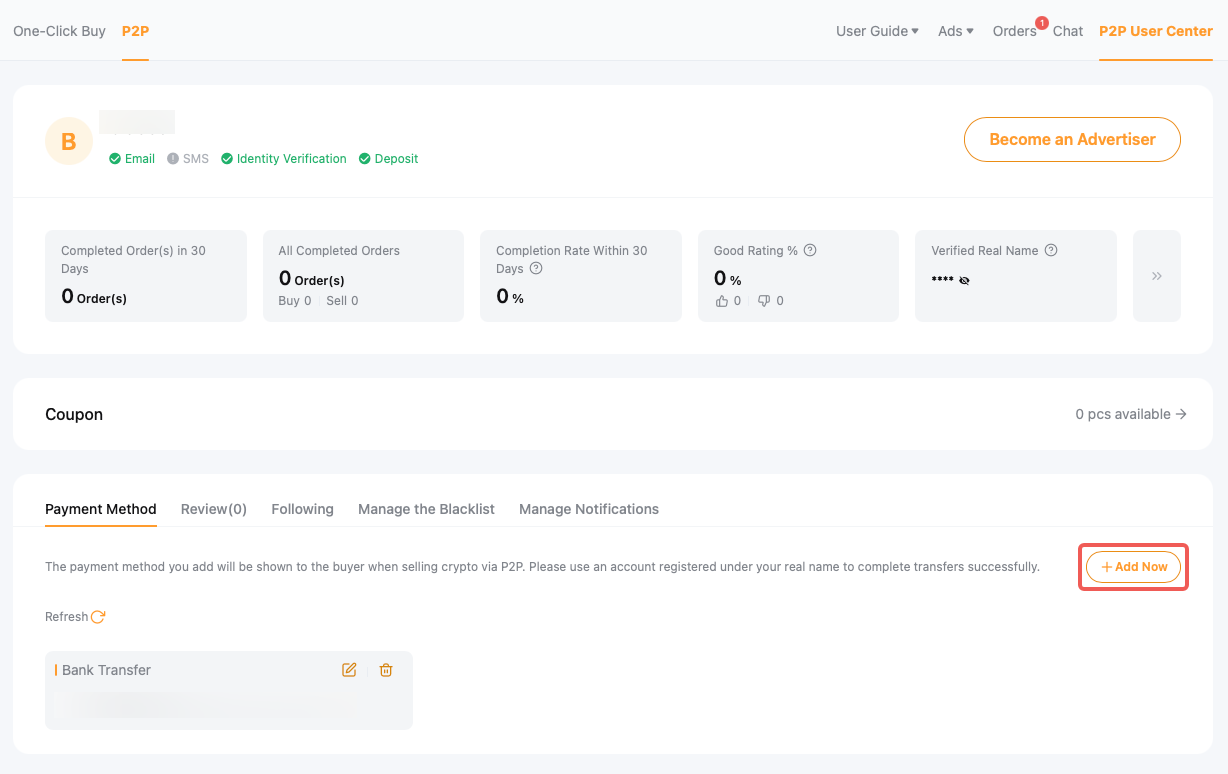Expand the User Guide dropdown
Image resolution: width=1228 pixels, height=774 pixels.
point(877,31)
